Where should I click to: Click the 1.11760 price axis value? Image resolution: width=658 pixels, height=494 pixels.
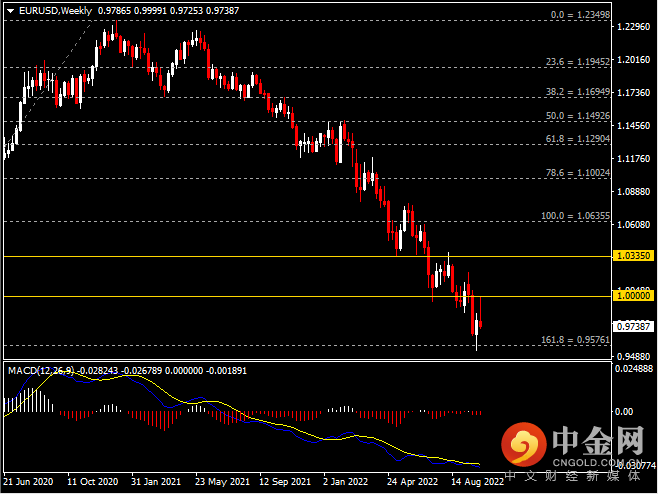pyautogui.click(x=634, y=159)
